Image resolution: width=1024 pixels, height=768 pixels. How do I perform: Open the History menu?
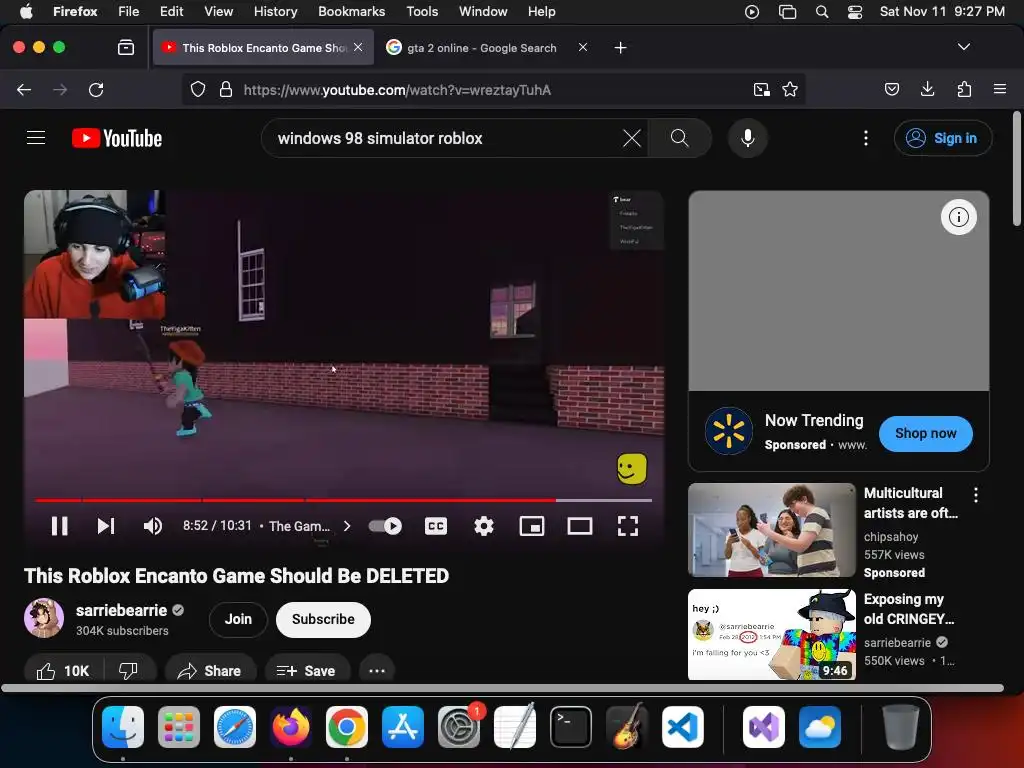[275, 11]
